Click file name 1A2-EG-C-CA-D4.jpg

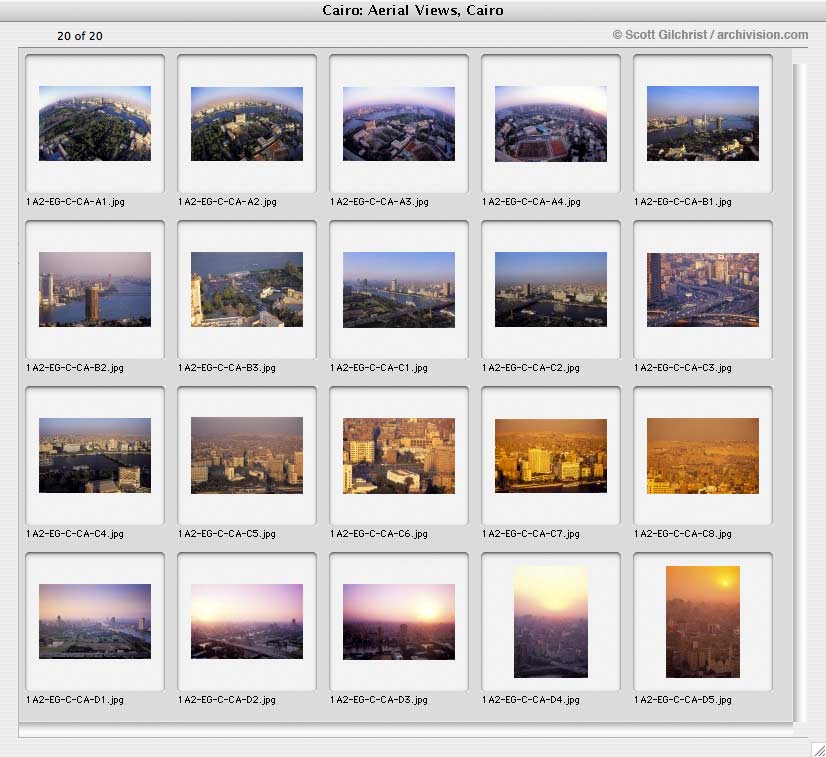530,700
